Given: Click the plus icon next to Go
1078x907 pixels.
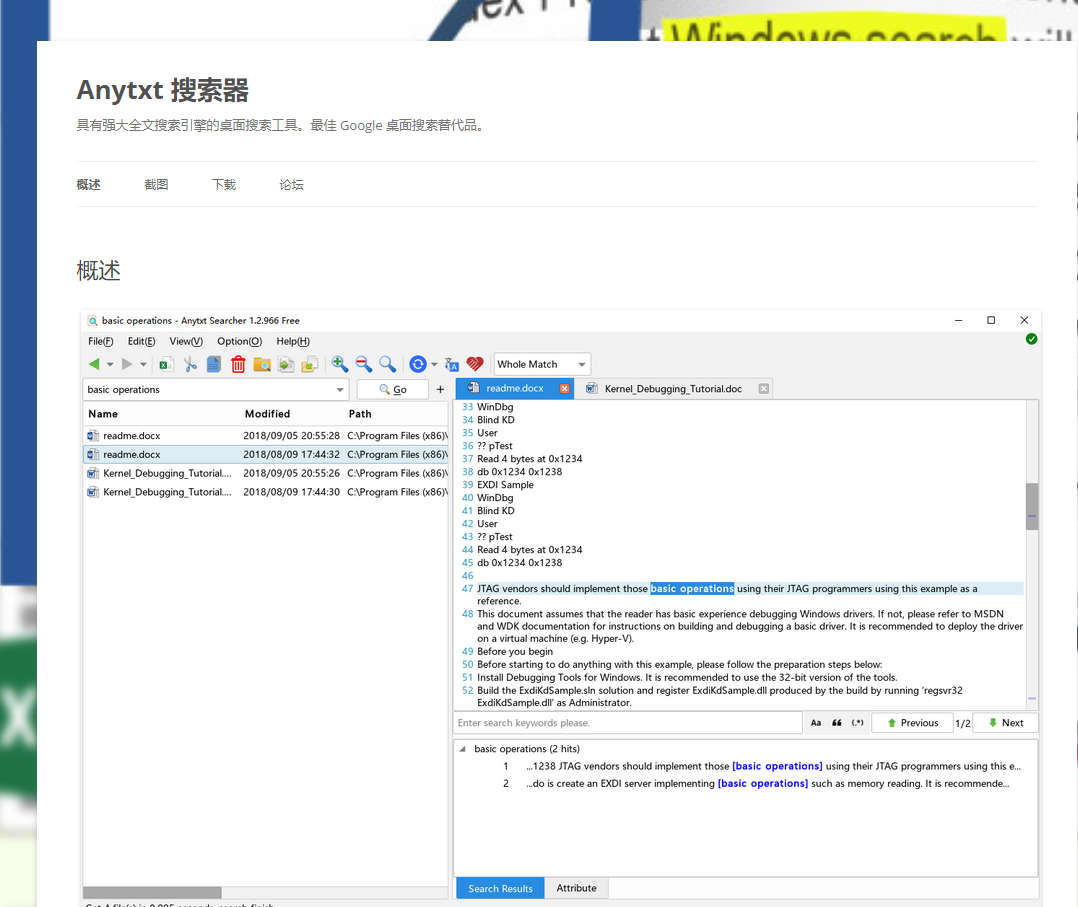Looking at the screenshot, I should point(440,389).
